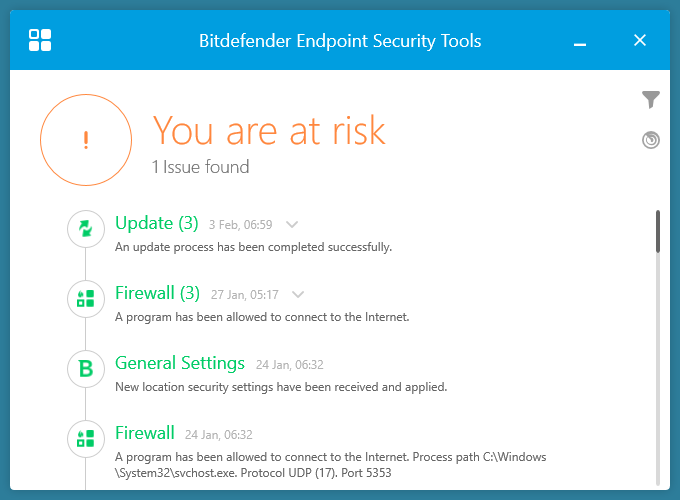
Task: Open the General Settings event title
Action: coord(180,363)
